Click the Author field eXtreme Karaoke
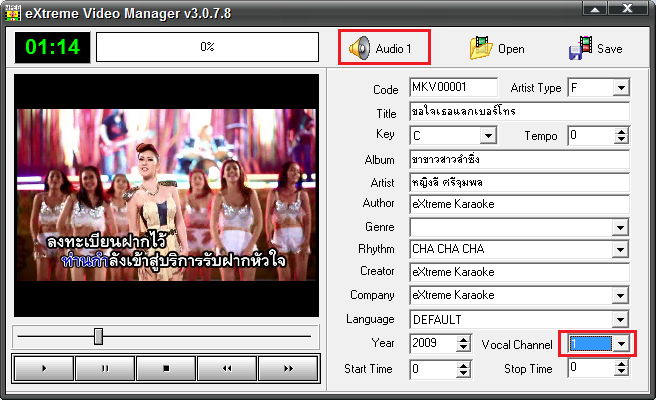Screen dimensions: 656x400 pyautogui.click(x=519, y=205)
